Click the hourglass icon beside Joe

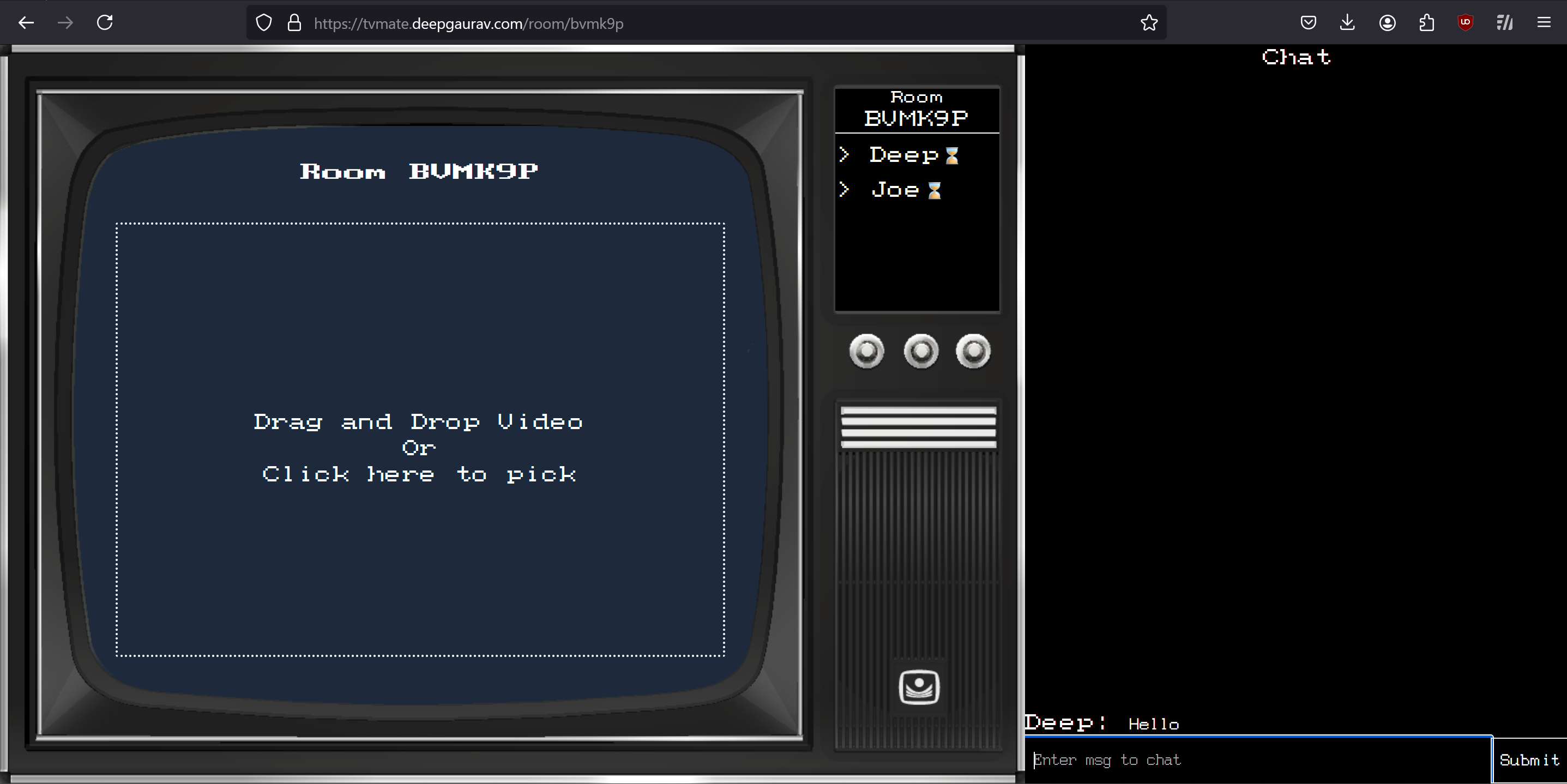pos(934,190)
